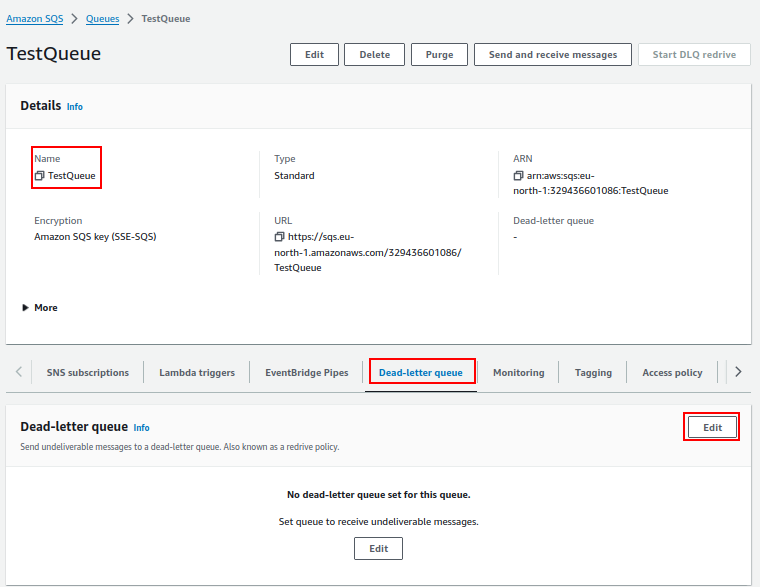Edit dead-letter queue from the section header
Image resolution: width=760 pixels, height=587 pixels.
tap(712, 427)
